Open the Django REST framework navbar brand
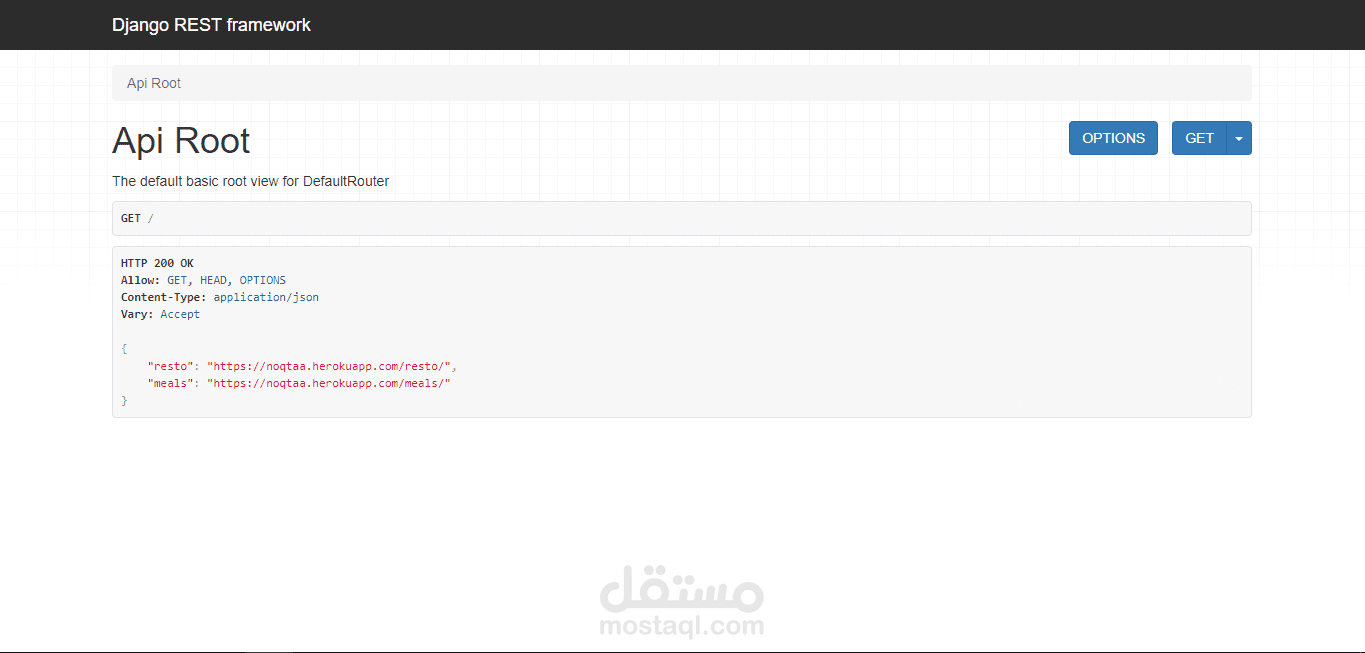Image resolution: width=1365 pixels, height=653 pixels. 211,24
